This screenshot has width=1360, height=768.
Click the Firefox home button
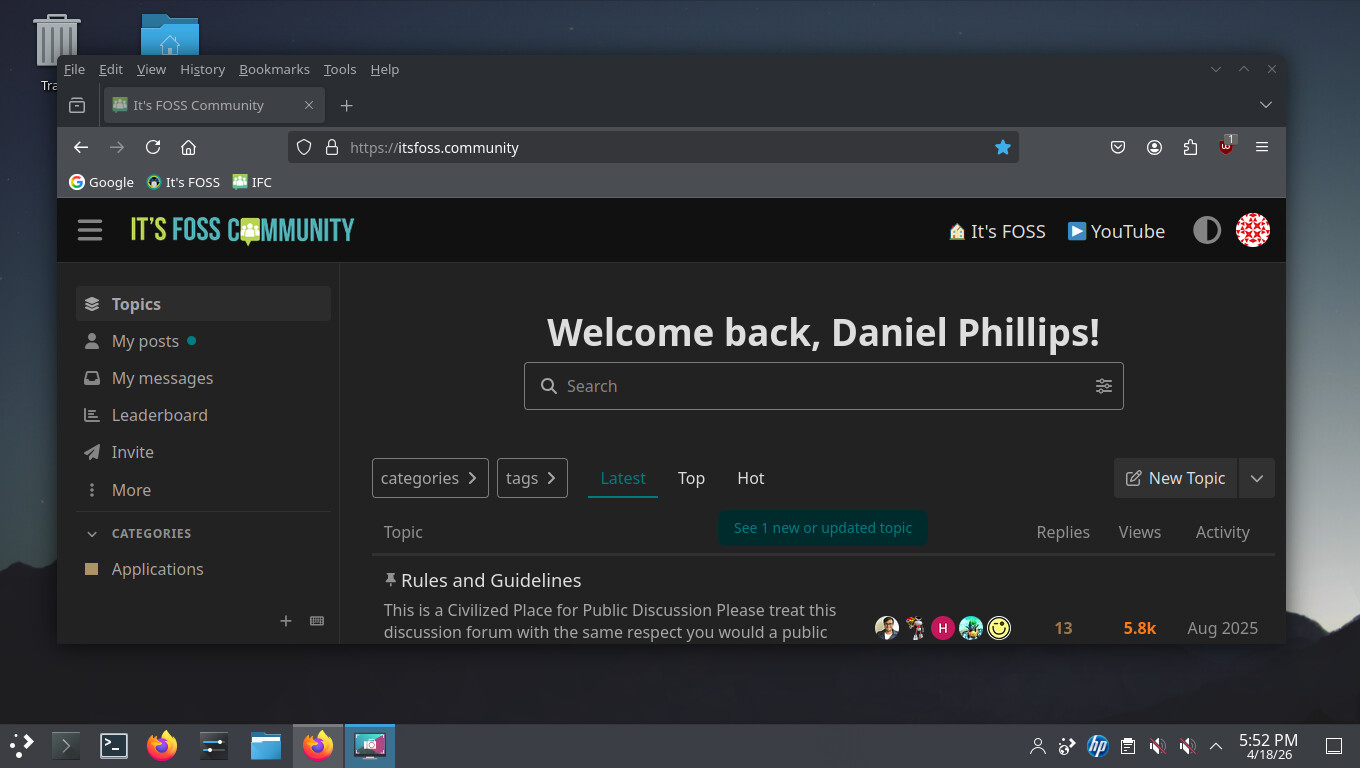188,147
